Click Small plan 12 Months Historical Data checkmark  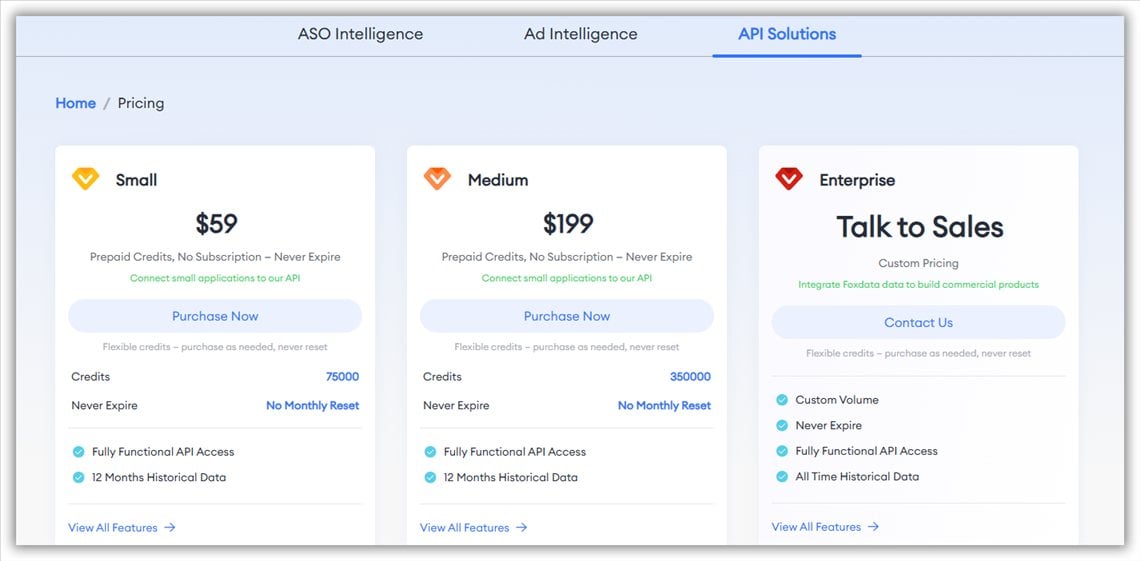(x=79, y=477)
